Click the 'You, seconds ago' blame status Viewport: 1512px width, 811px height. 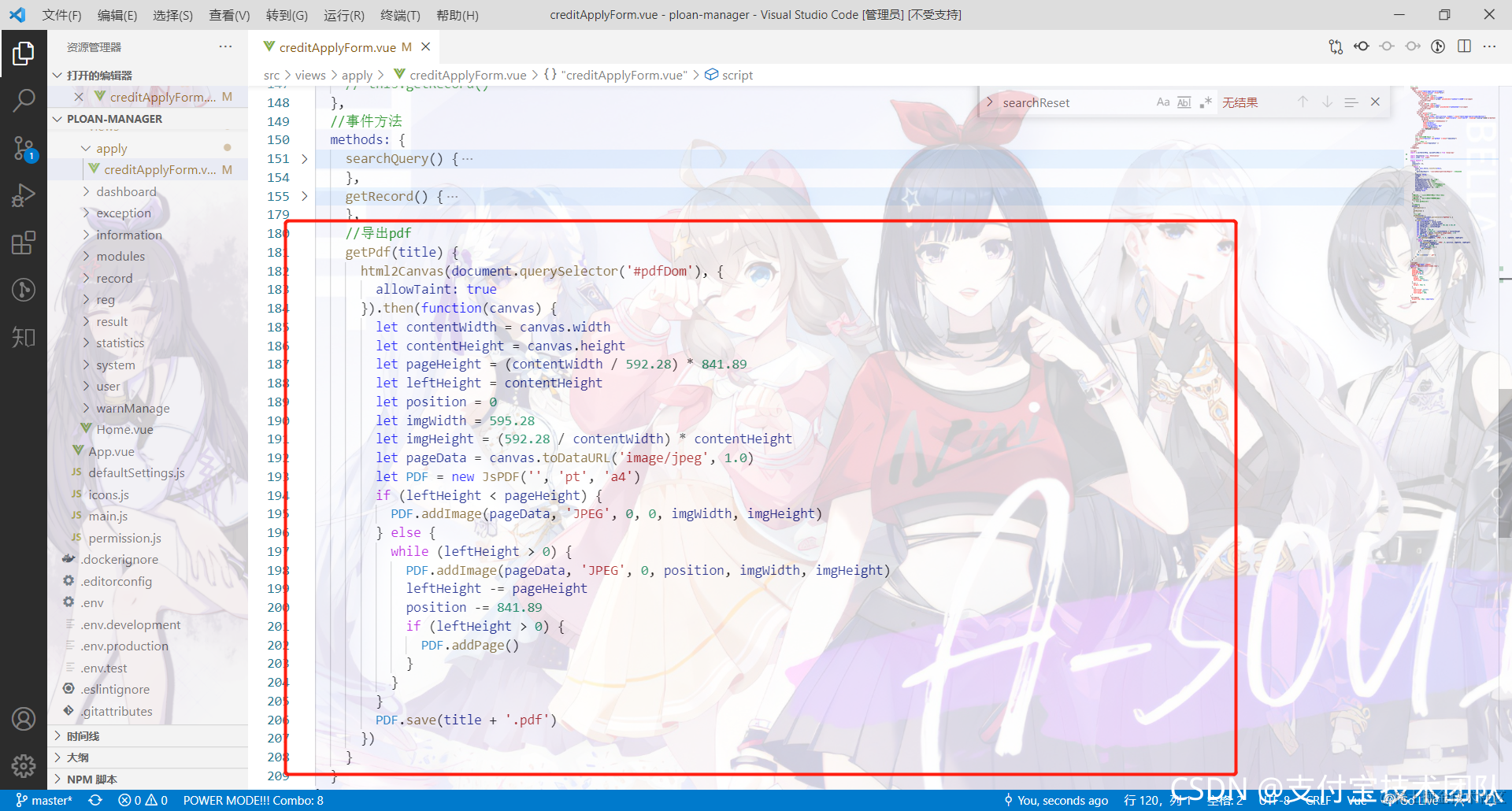tap(1055, 800)
